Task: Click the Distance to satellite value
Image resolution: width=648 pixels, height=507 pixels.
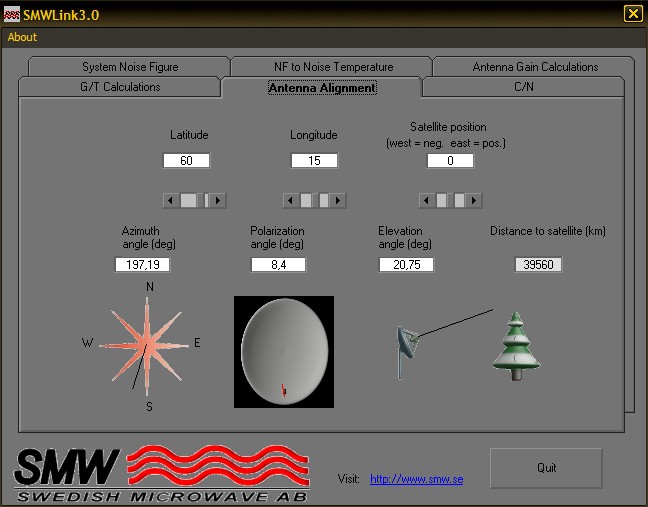Action: tap(538, 264)
